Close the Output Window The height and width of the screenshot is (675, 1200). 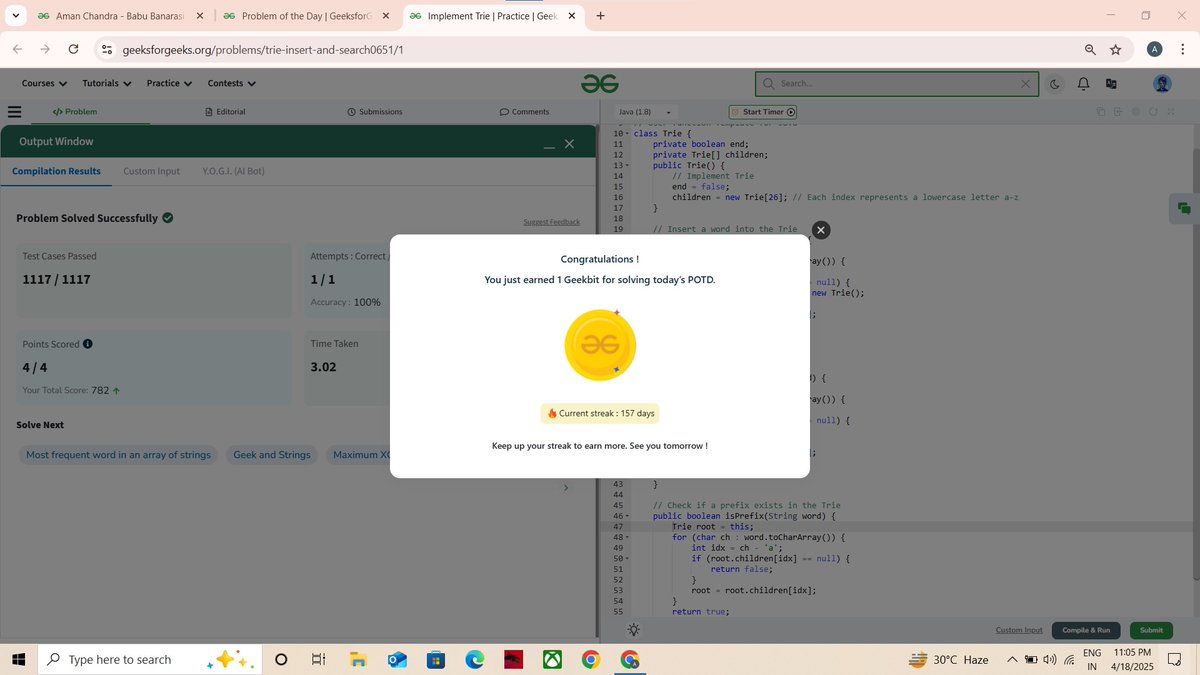click(x=569, y=144)
